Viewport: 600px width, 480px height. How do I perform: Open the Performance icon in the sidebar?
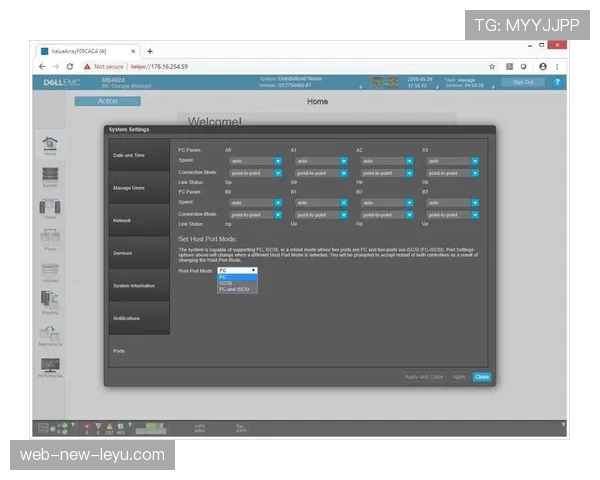(50, 367)
